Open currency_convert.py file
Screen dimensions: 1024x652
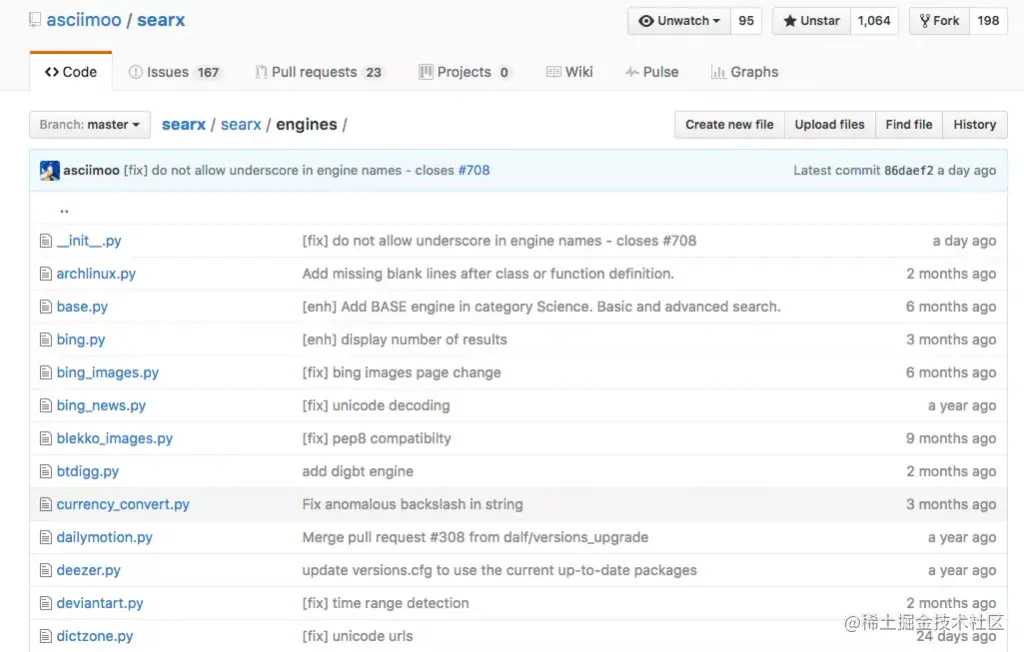point(123,504)
